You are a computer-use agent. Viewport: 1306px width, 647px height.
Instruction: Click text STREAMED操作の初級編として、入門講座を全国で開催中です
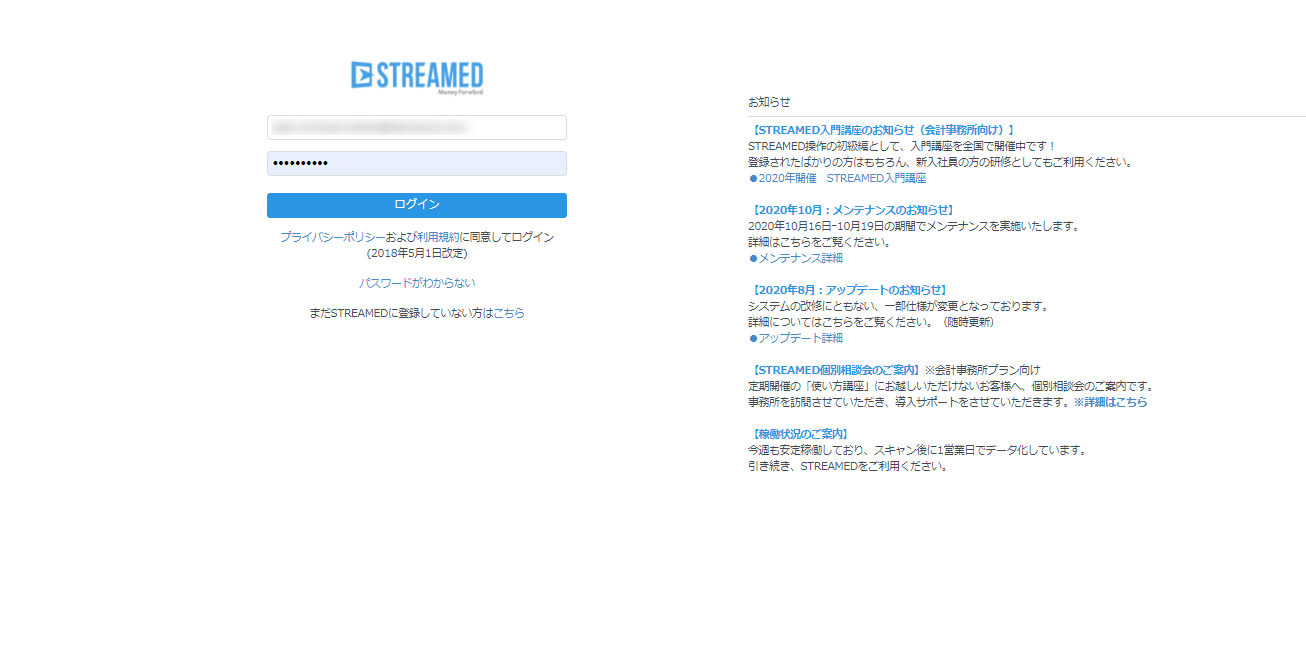pyautogui.click(x=902, y=146)
